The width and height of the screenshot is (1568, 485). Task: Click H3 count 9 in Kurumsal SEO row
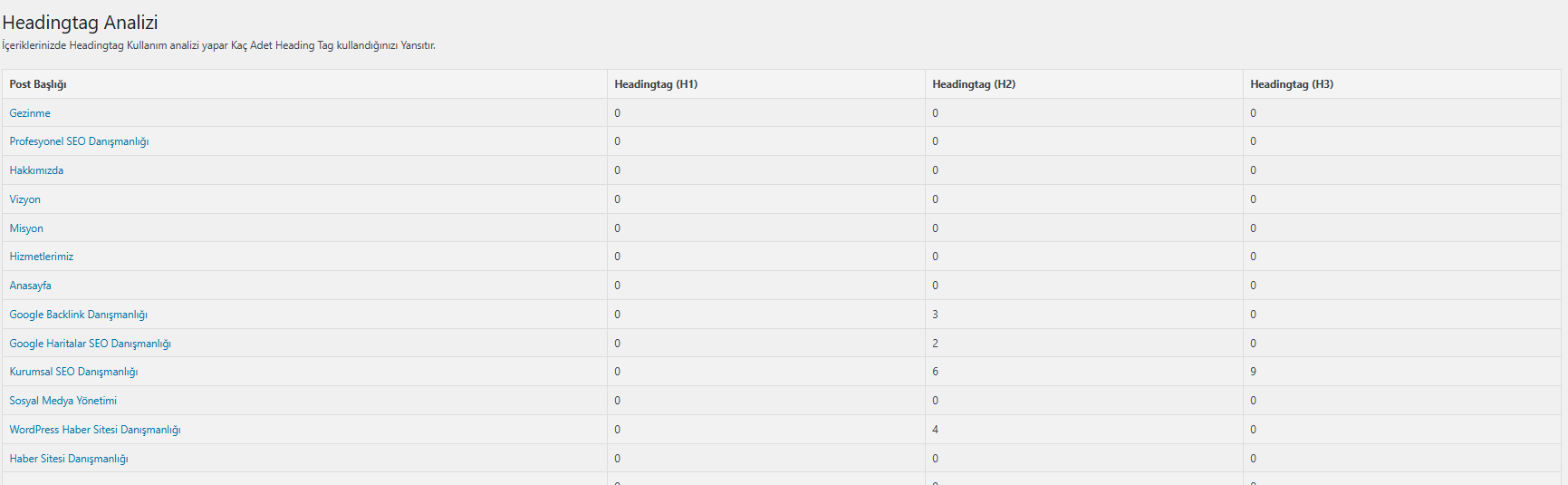[x=1254, y=372]
